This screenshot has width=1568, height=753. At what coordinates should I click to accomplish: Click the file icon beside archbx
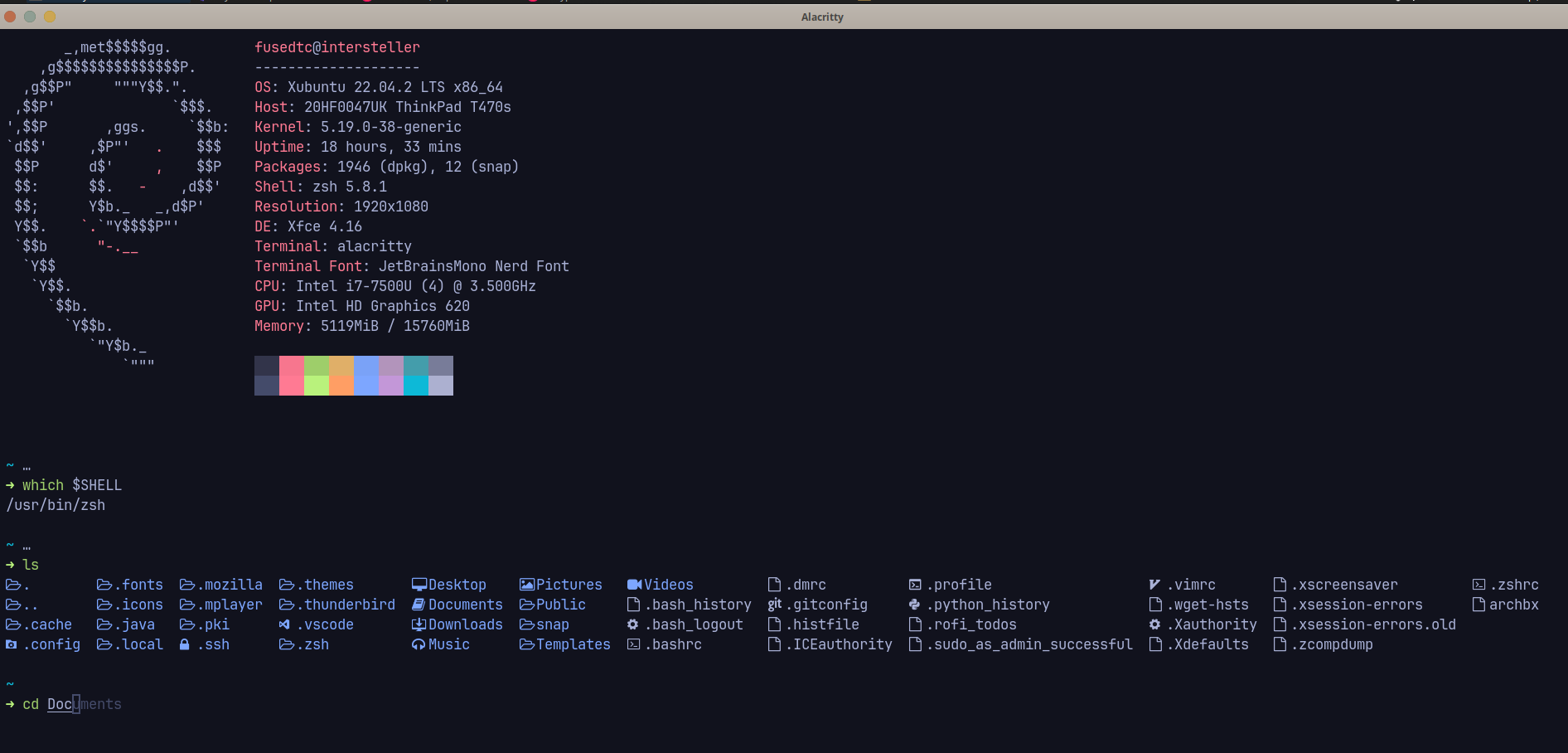1478,605
